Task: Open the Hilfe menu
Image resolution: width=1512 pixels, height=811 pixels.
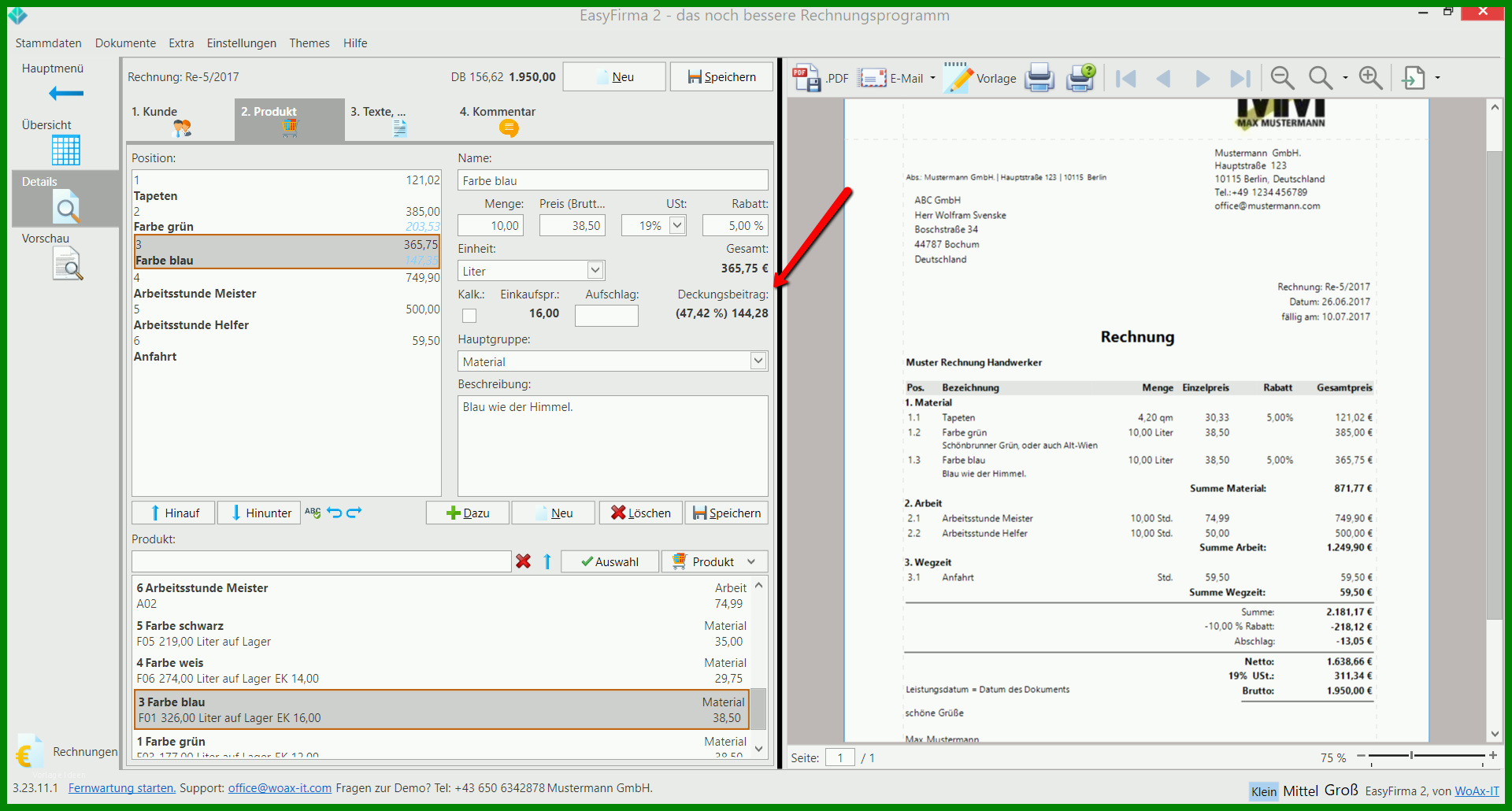Action: (x=355, y=43)
